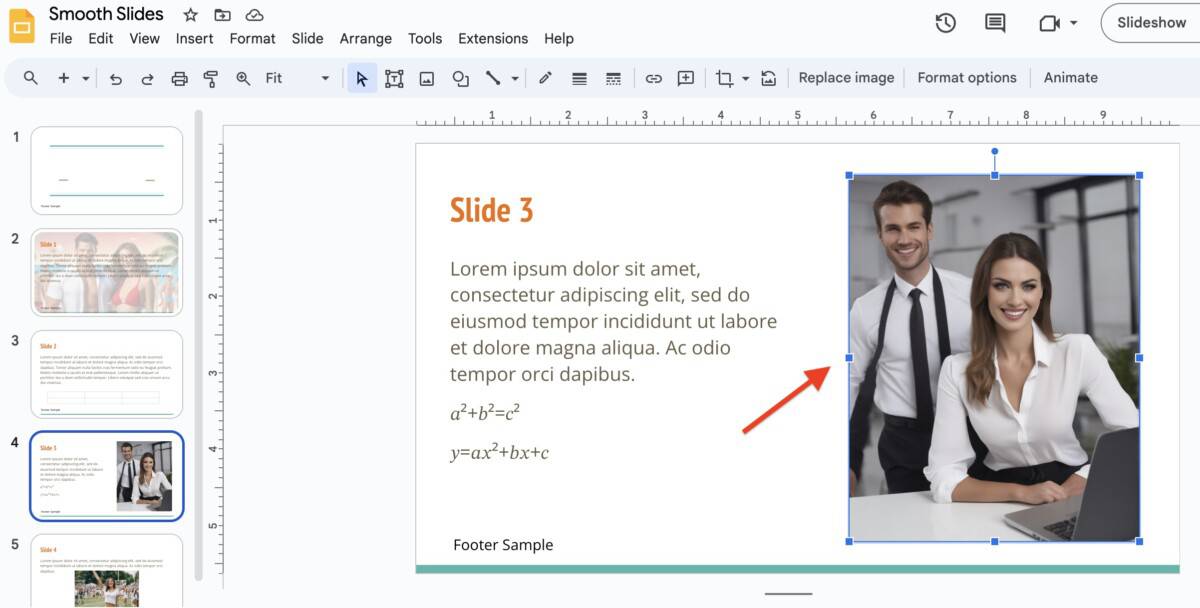The width and height of the screenshot is (1200, 608).
Task: Select the Shape tool
Action: 460,77
